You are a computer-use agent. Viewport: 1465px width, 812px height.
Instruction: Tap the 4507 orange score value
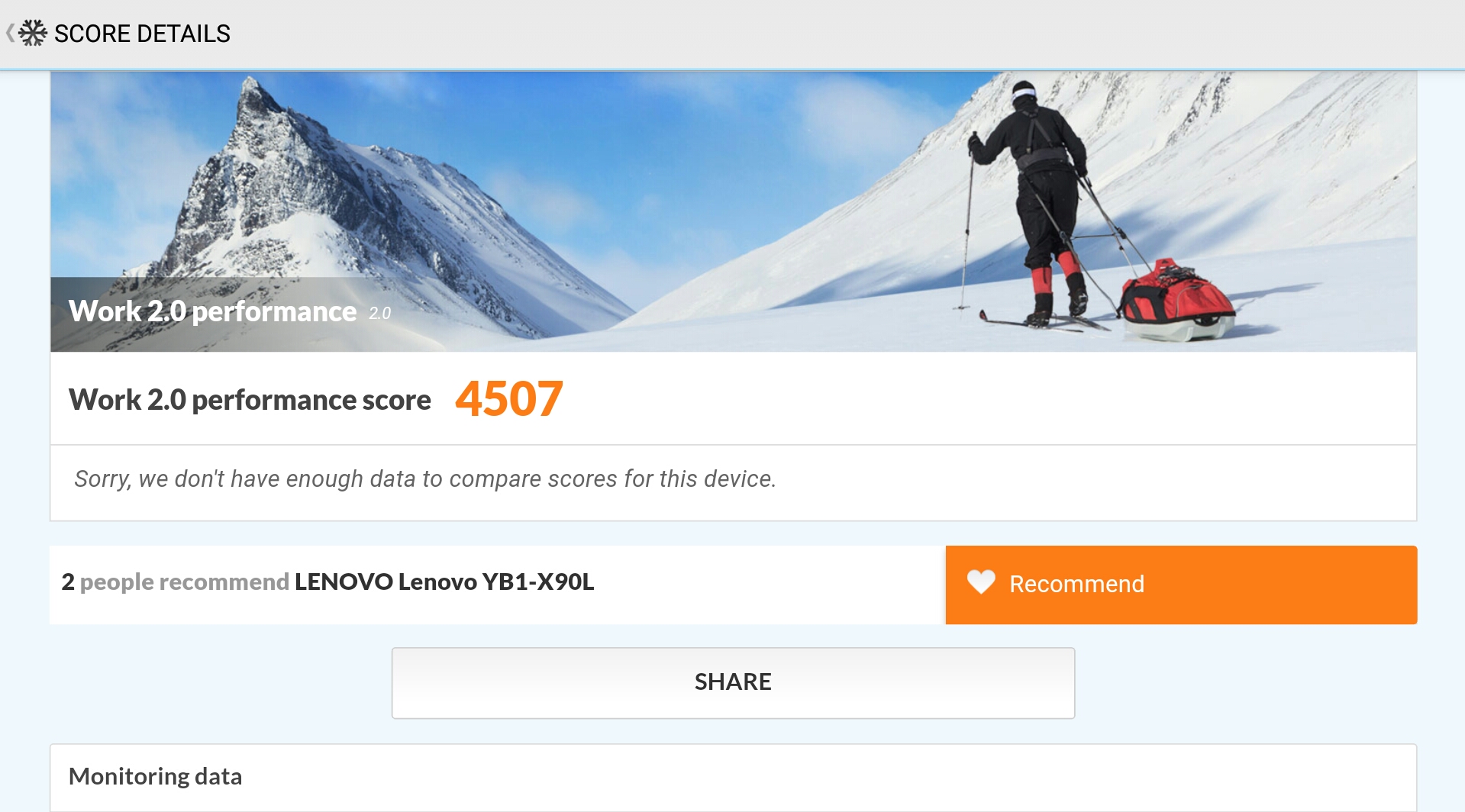click(x=509, y=399)
